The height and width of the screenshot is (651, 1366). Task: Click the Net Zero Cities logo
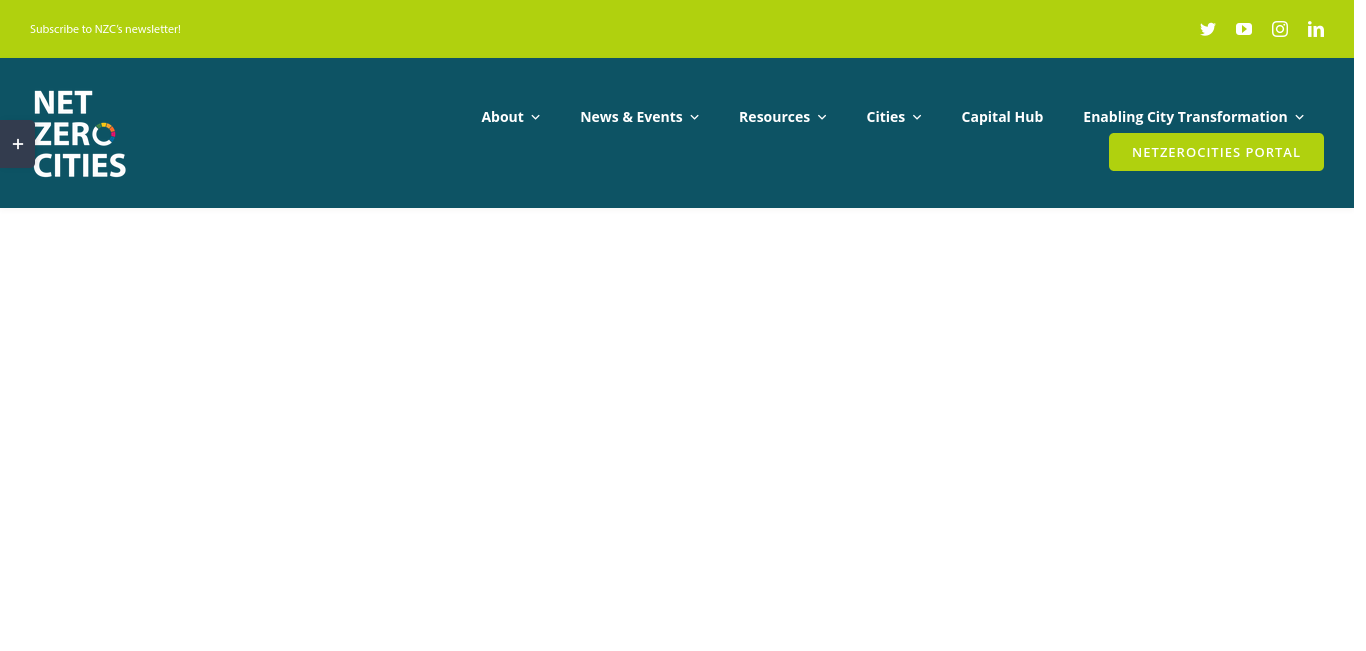pos(80,133)
